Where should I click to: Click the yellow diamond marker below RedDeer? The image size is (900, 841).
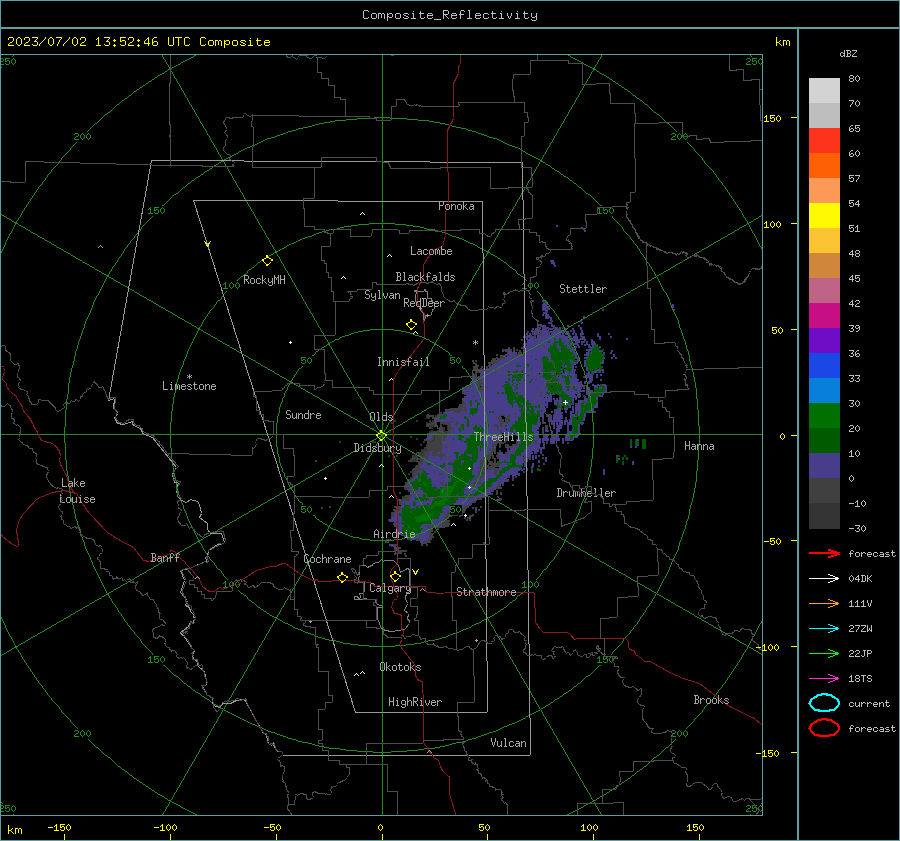pos(412,325)
